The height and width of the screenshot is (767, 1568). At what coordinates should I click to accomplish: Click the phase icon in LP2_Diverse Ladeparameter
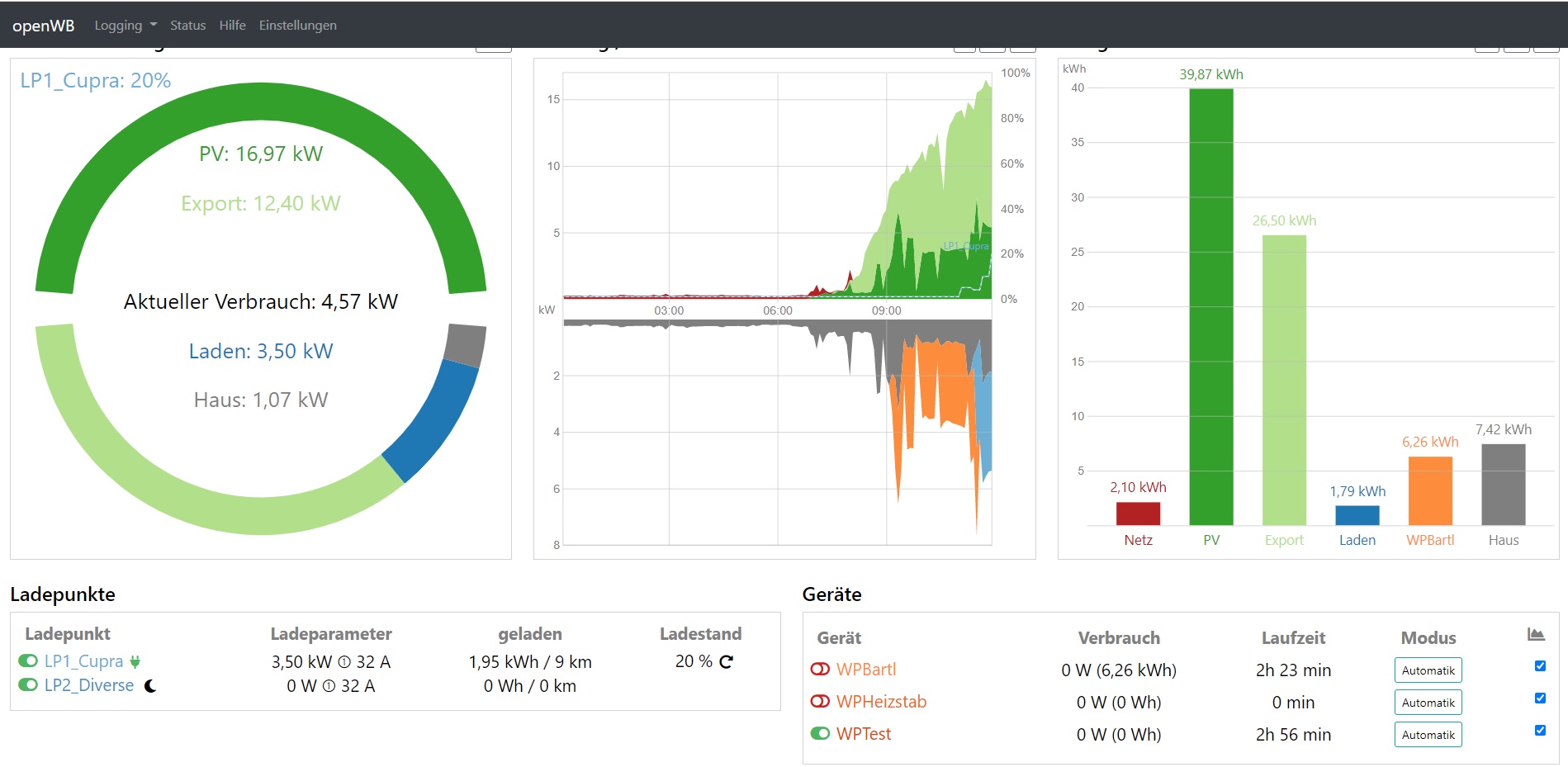[329, 686]
